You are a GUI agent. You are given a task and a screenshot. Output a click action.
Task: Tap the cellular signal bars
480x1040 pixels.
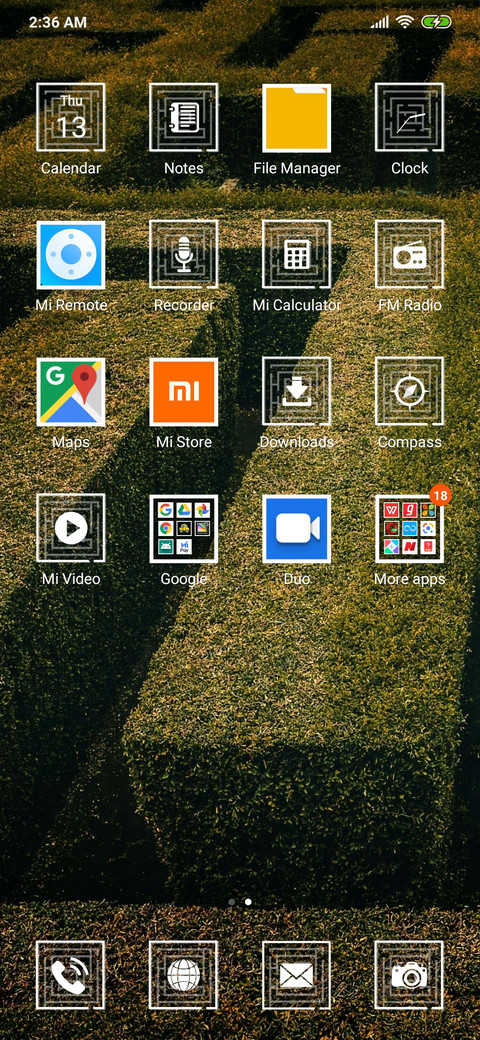pos(380,23)
